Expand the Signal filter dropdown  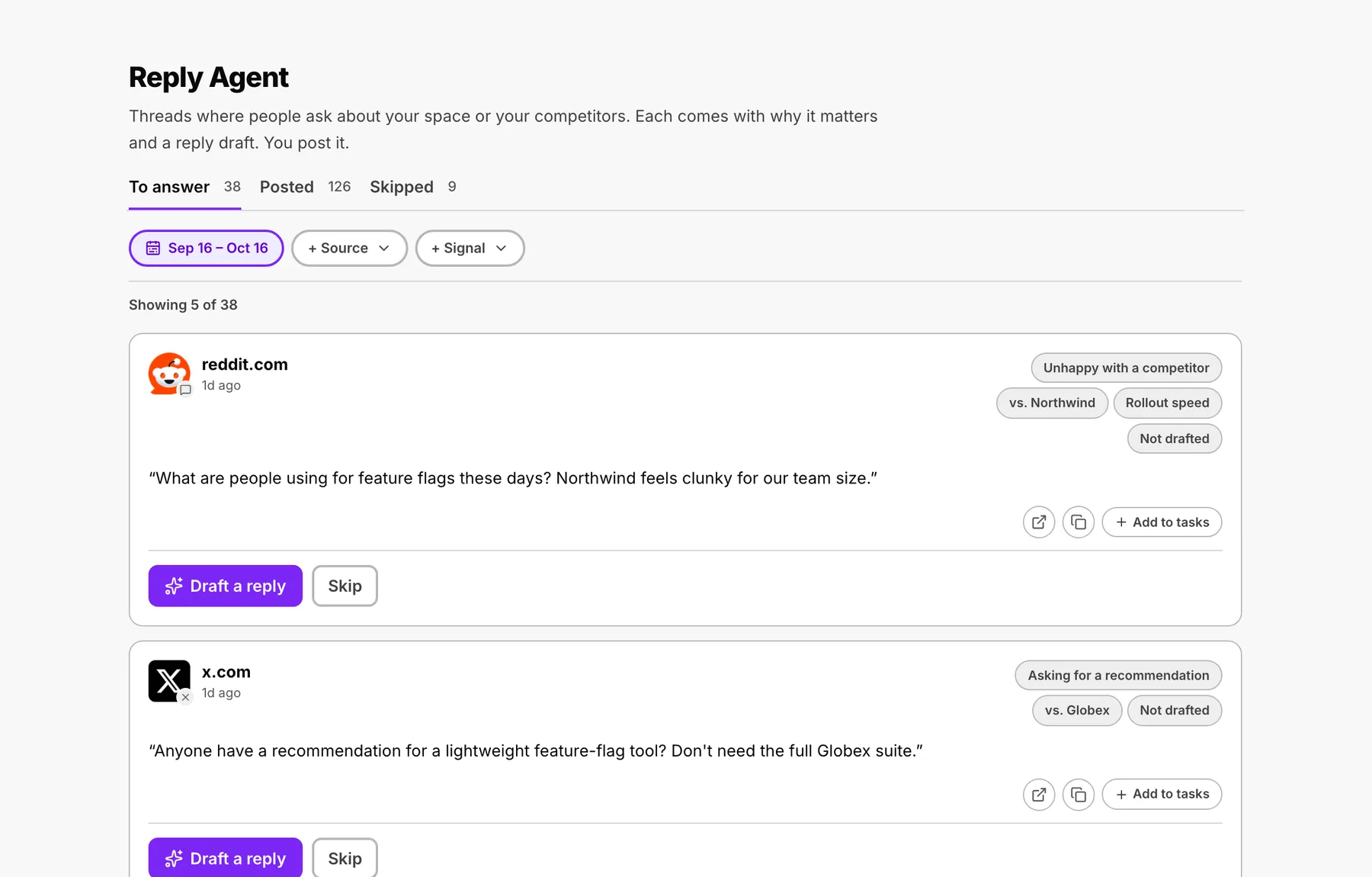tap(470, 248)
